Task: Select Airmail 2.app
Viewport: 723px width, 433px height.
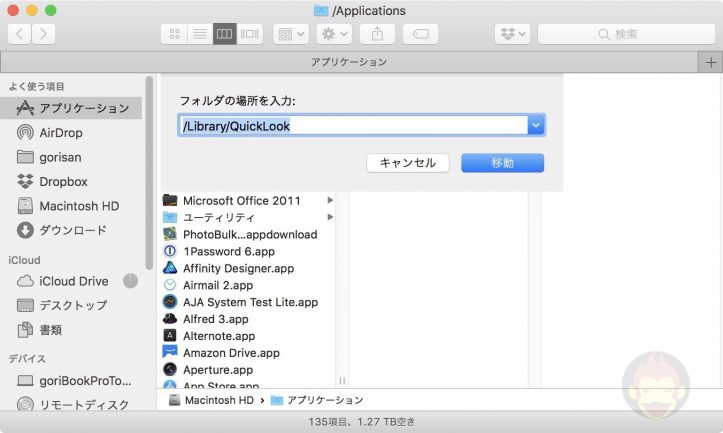Action: 218,285
